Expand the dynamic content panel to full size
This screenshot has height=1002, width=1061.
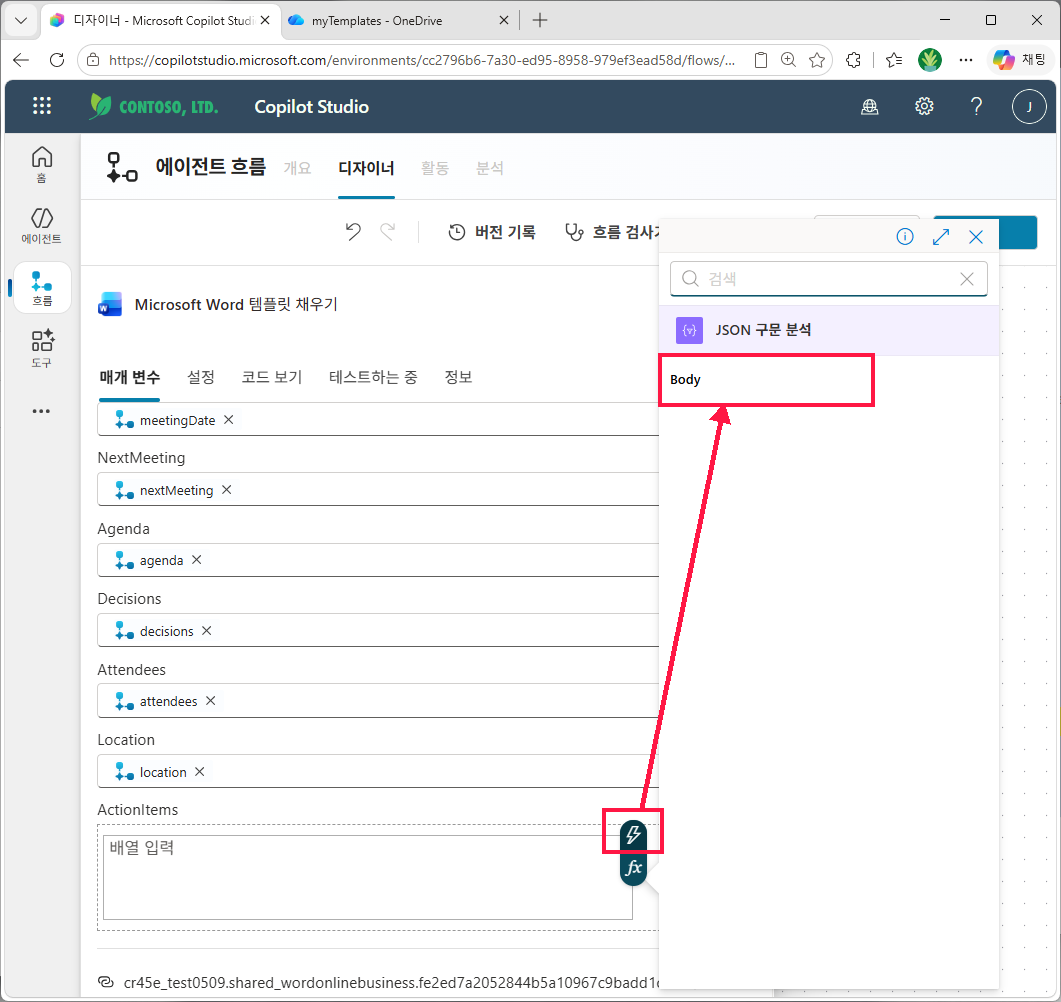941,236
